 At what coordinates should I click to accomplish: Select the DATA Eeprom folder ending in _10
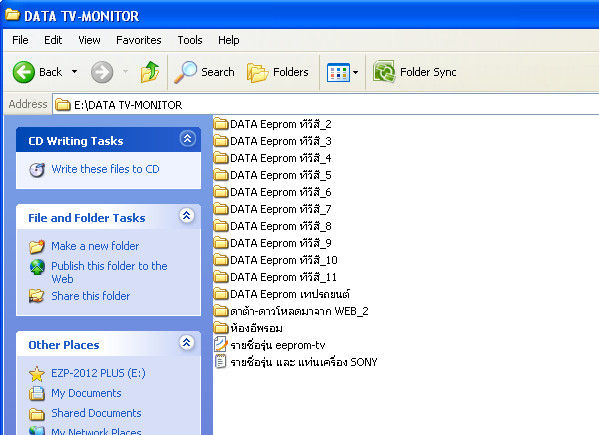pyautogui.click(x=275, y=260)
